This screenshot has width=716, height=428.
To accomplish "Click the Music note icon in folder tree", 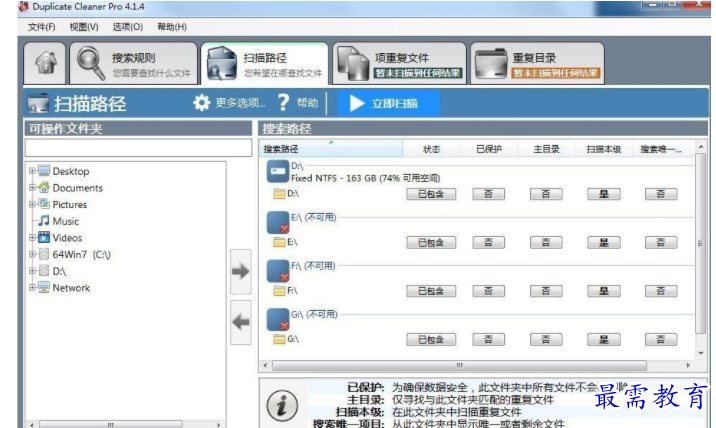I will click(x=44, y=221).
